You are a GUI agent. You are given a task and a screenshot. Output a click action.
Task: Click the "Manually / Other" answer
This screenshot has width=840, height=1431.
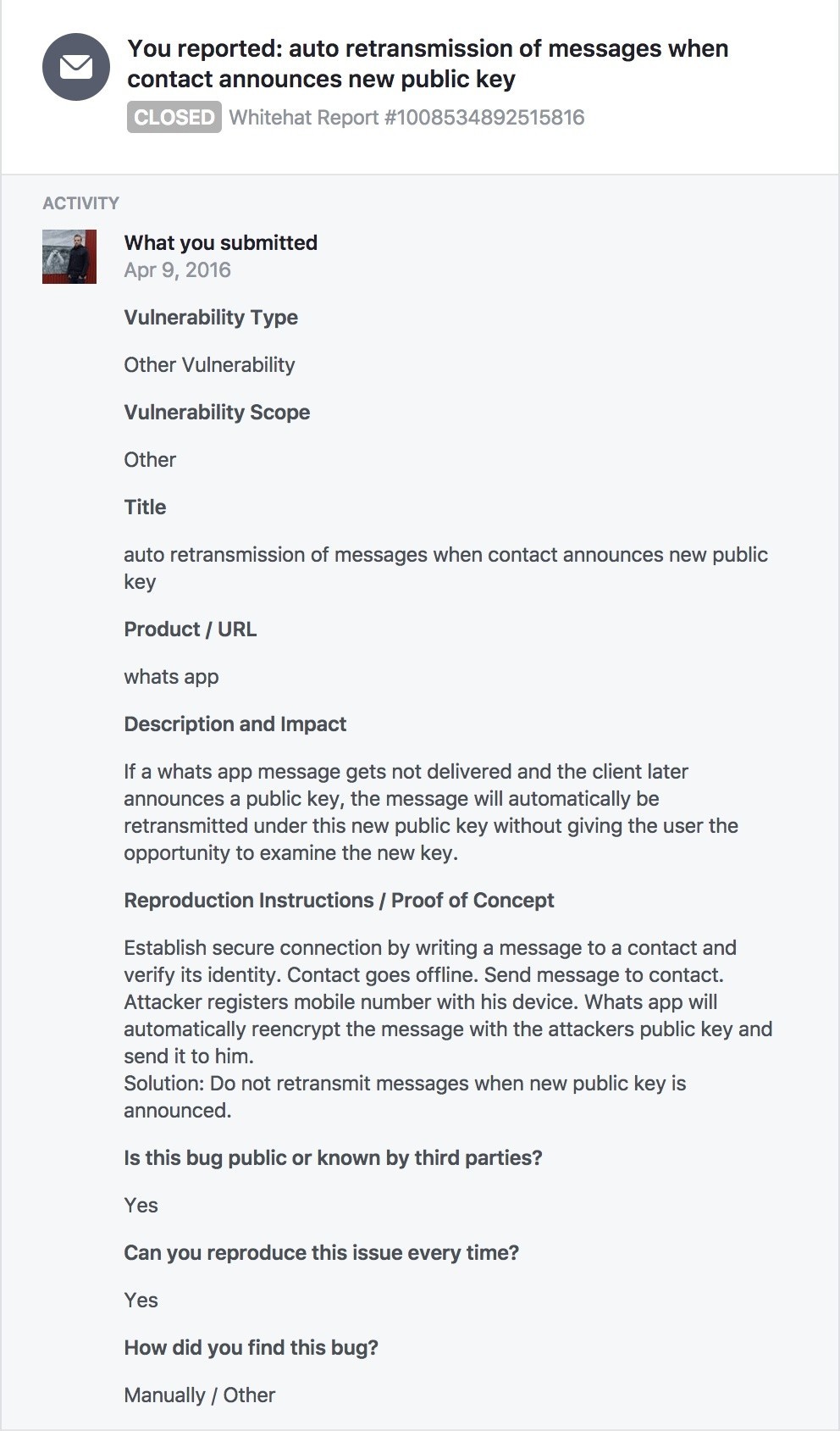pos(199,1395)
